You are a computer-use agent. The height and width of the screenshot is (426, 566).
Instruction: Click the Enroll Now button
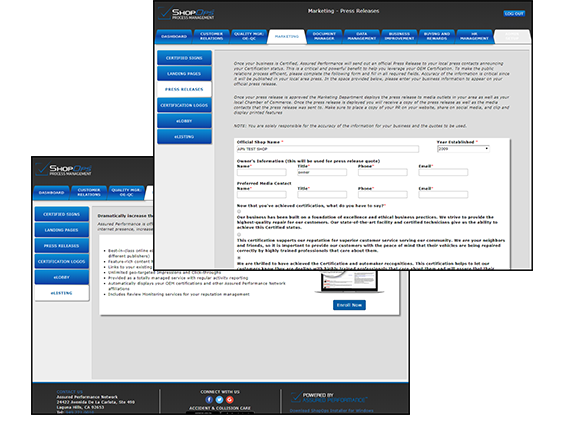(x=349, y=305)
